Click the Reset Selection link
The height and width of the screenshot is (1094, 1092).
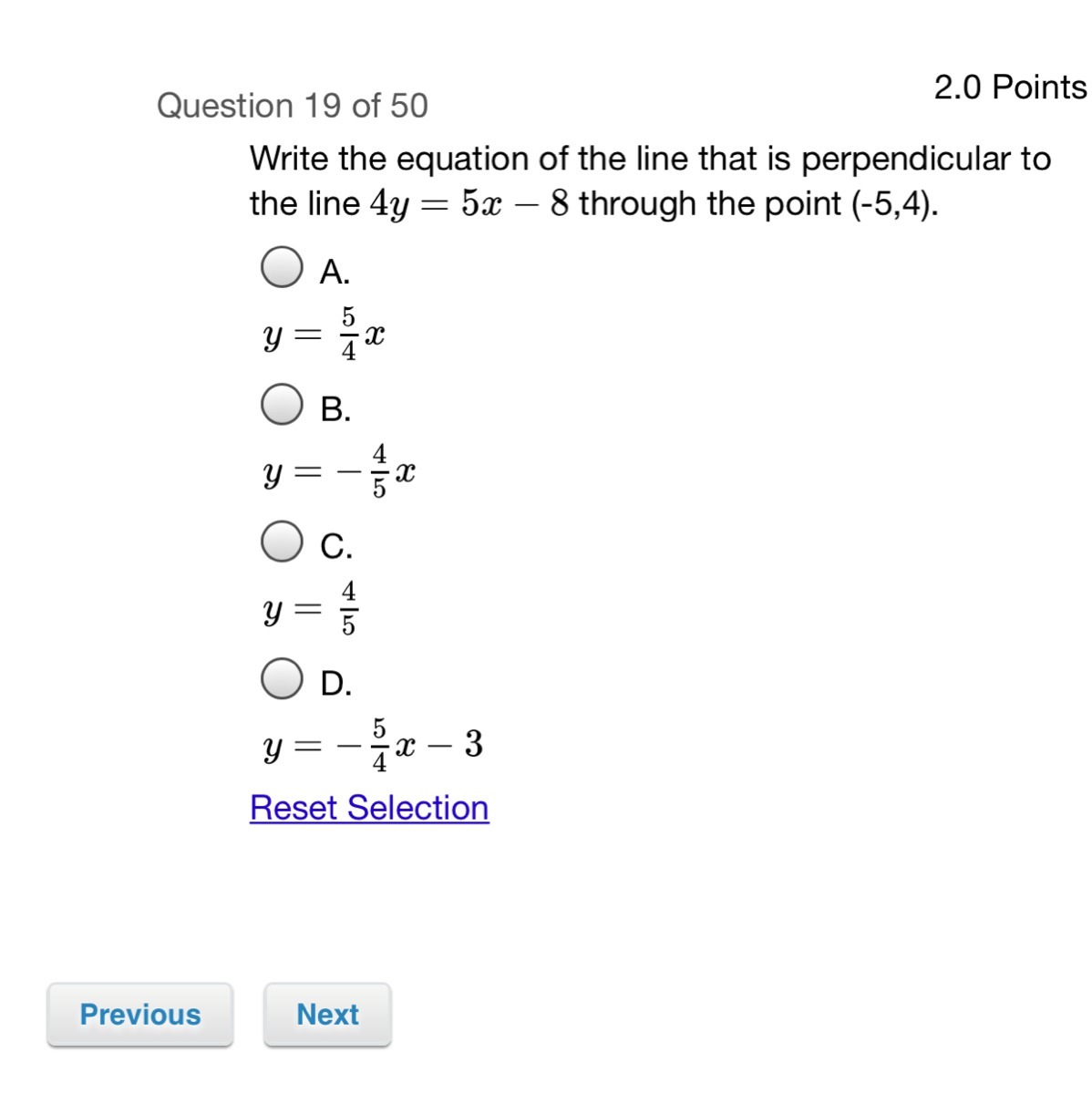pyautogui.click(x=369, y=808)
